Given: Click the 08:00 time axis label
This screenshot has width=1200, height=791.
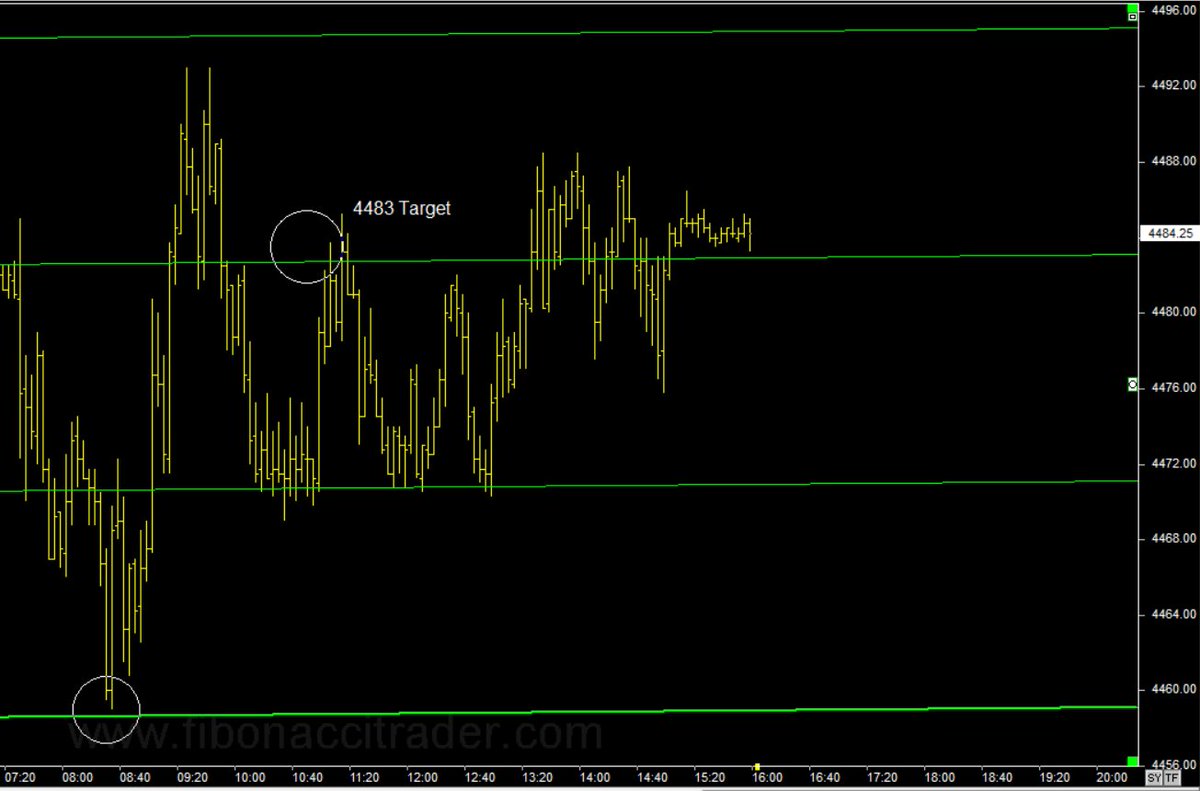Looking at the screenshot, I should (x=77, y=778).
